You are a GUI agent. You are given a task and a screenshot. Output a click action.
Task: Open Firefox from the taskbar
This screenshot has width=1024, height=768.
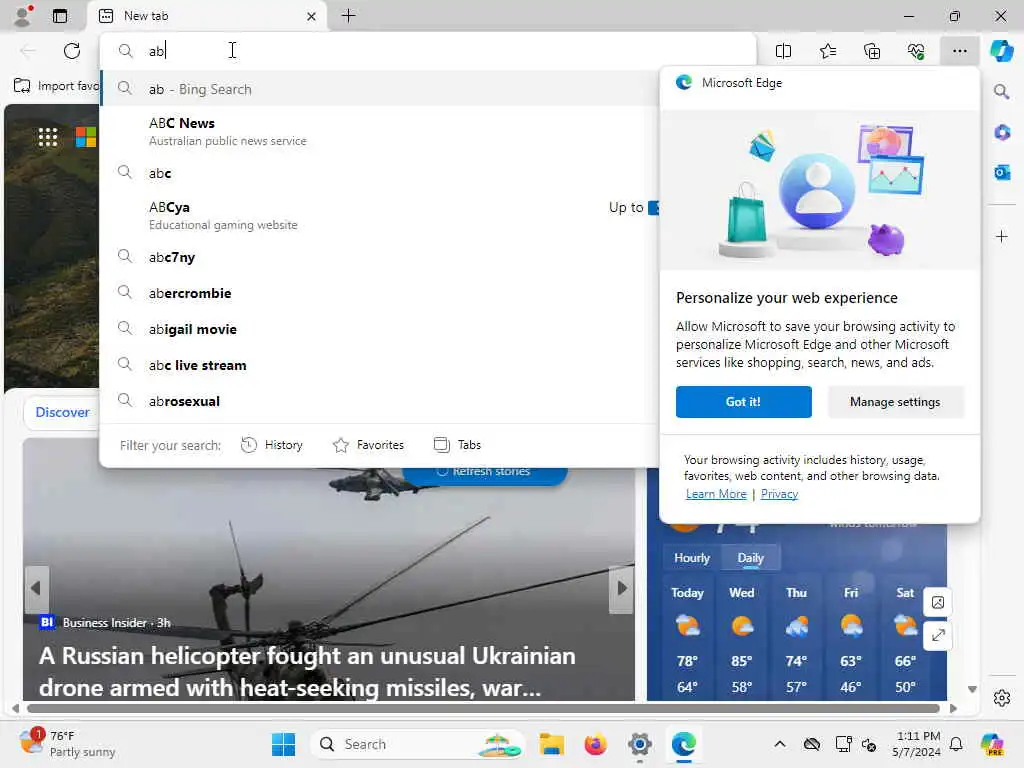596,744
